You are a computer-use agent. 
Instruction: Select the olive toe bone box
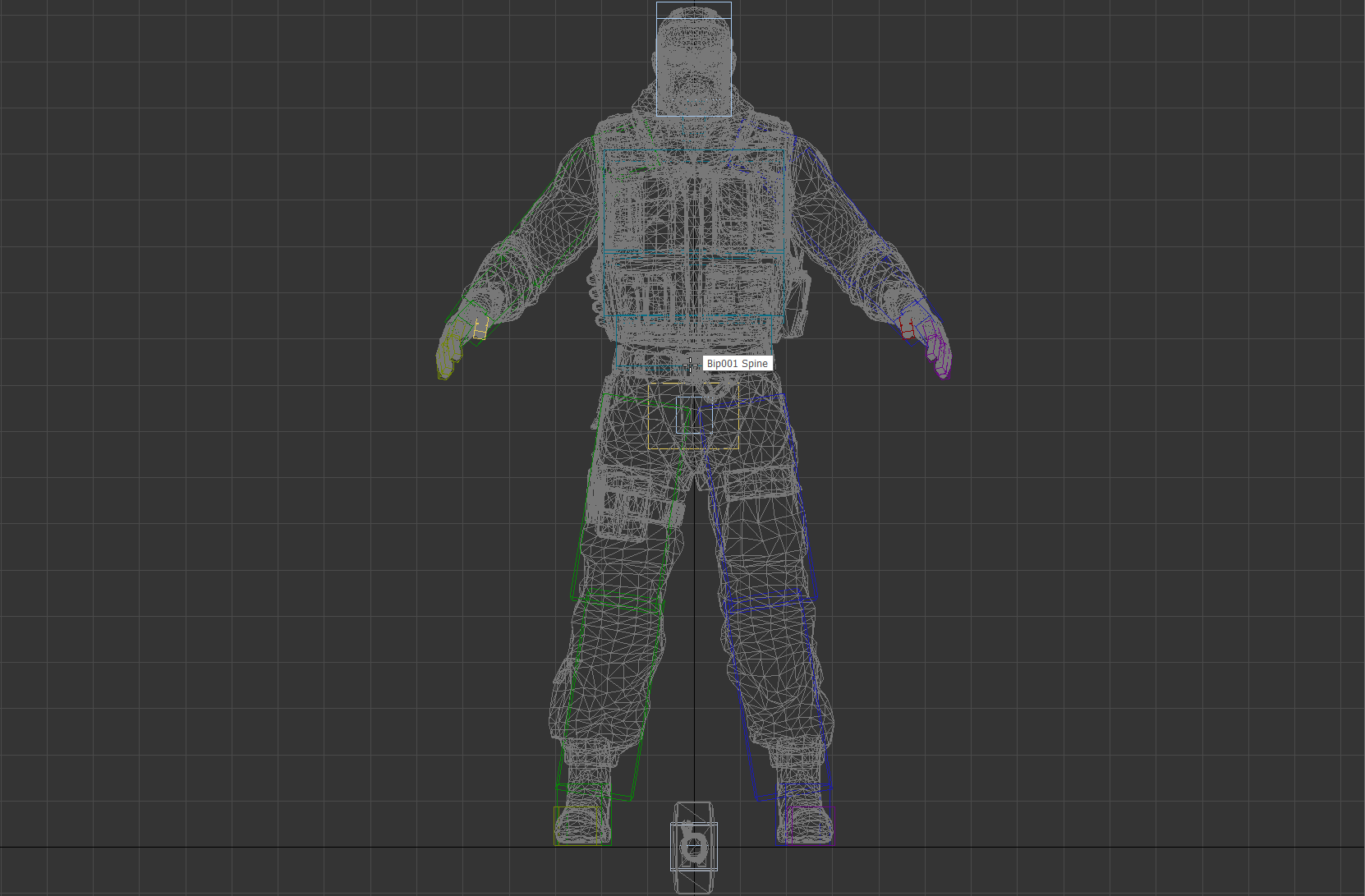pos(574,825)
